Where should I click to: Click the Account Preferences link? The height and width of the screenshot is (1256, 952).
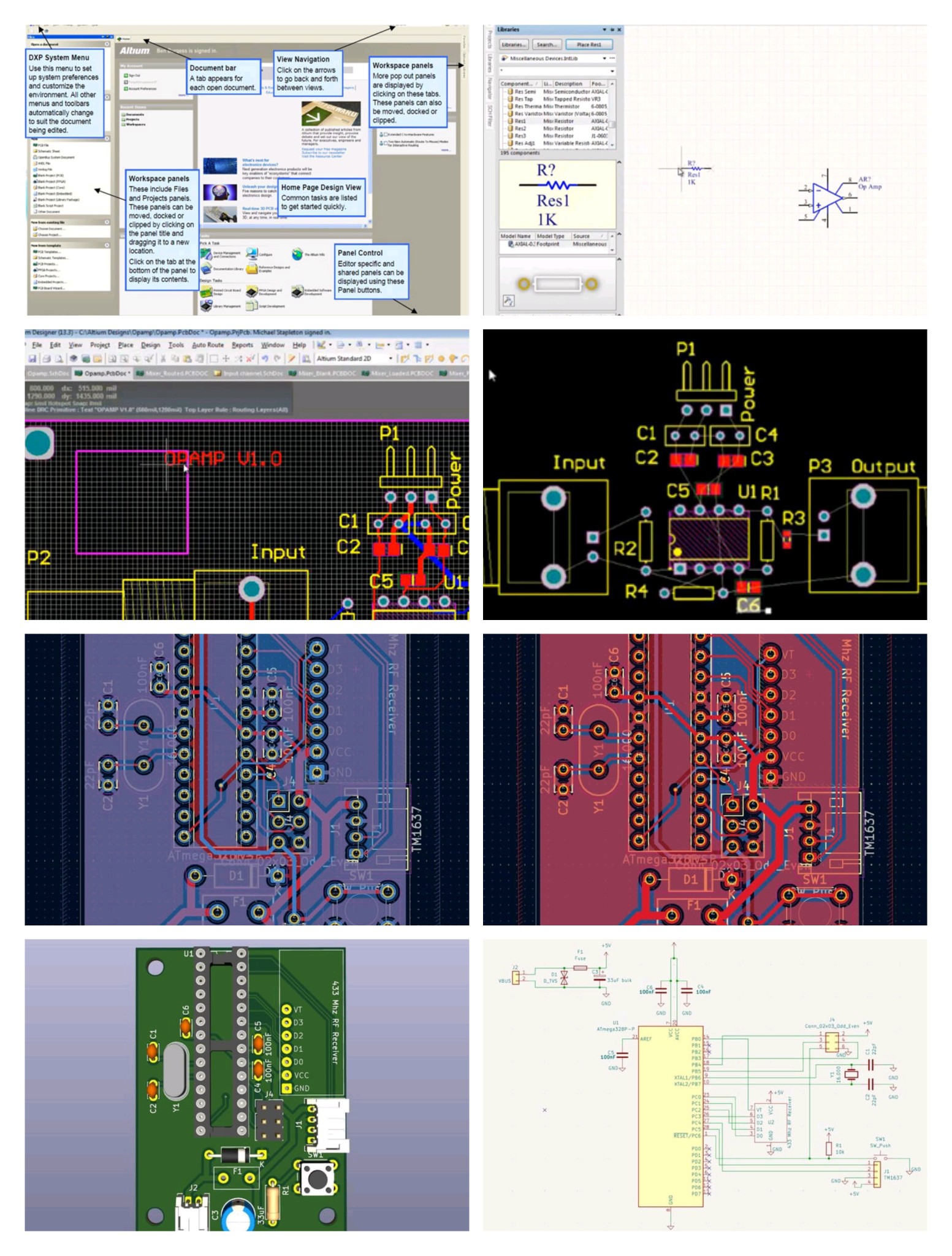pyautogui.click(x=140, y=89)
